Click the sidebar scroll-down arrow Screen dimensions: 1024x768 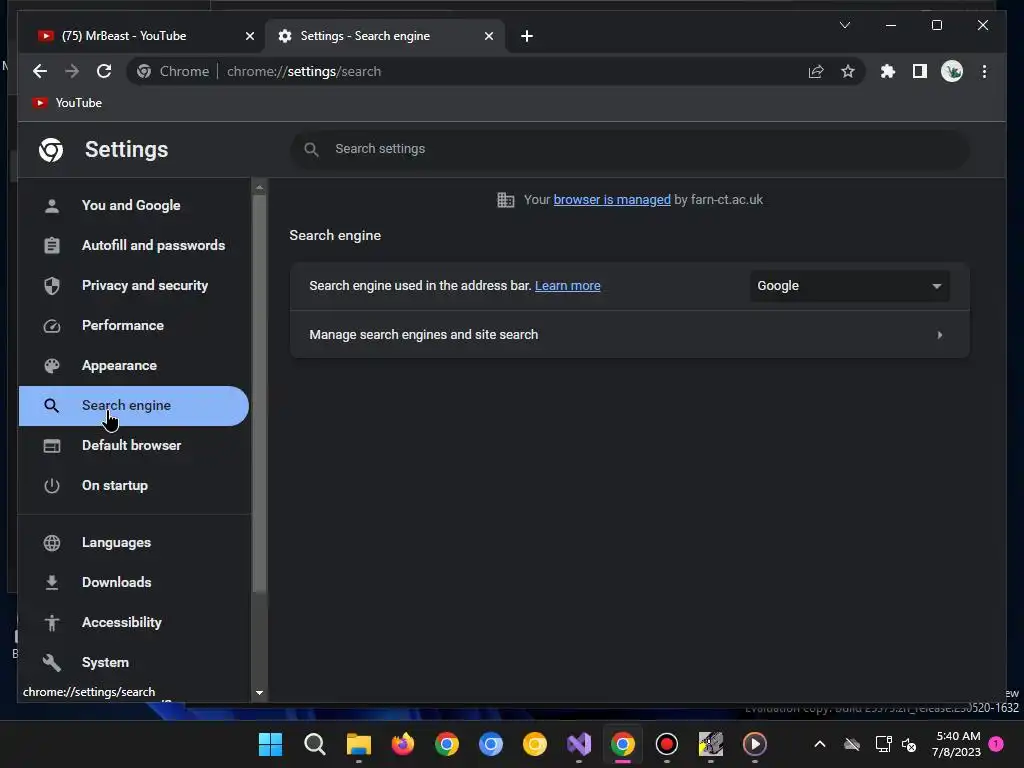click(259, 693)
